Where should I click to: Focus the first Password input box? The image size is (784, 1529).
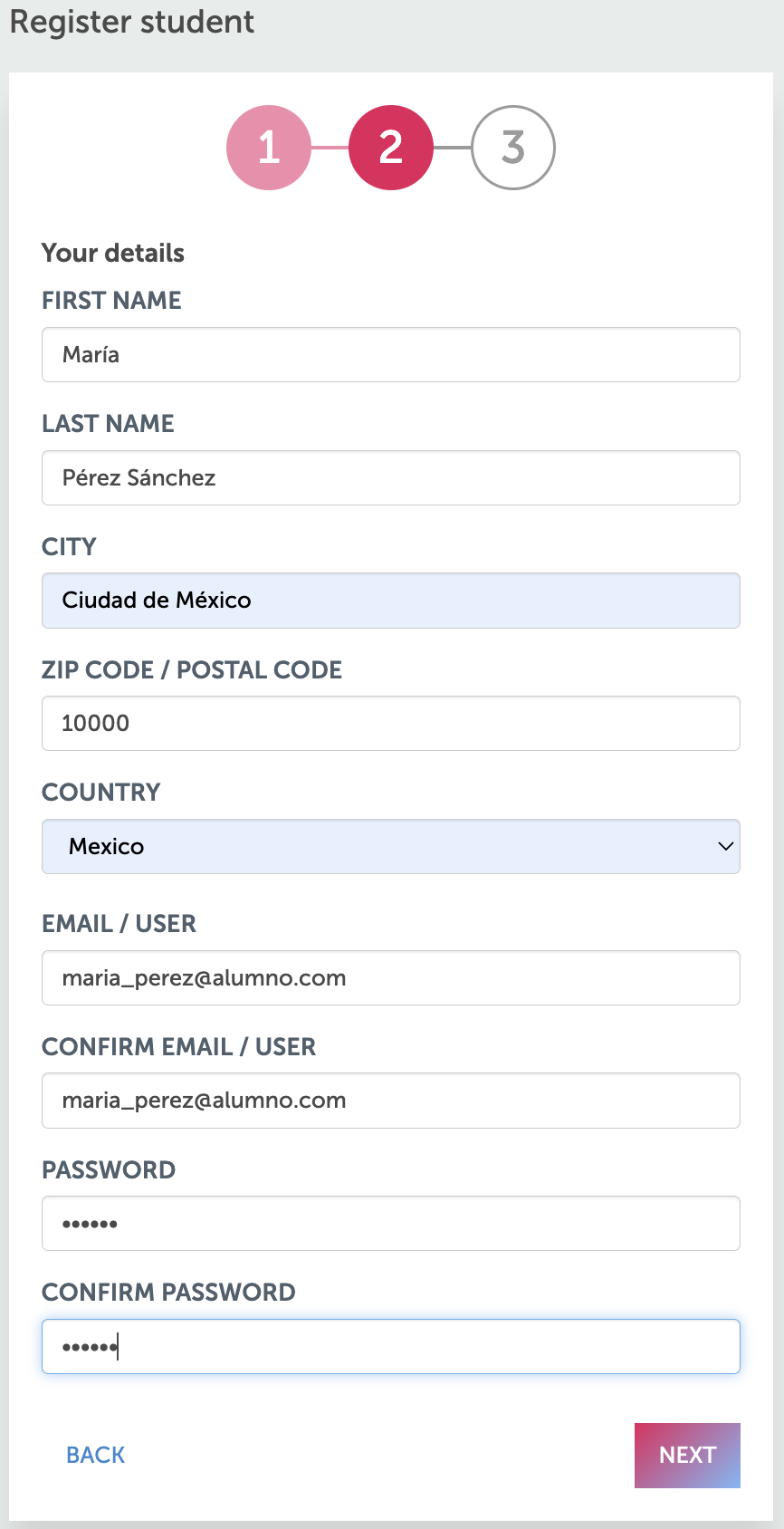[391, 1224]
